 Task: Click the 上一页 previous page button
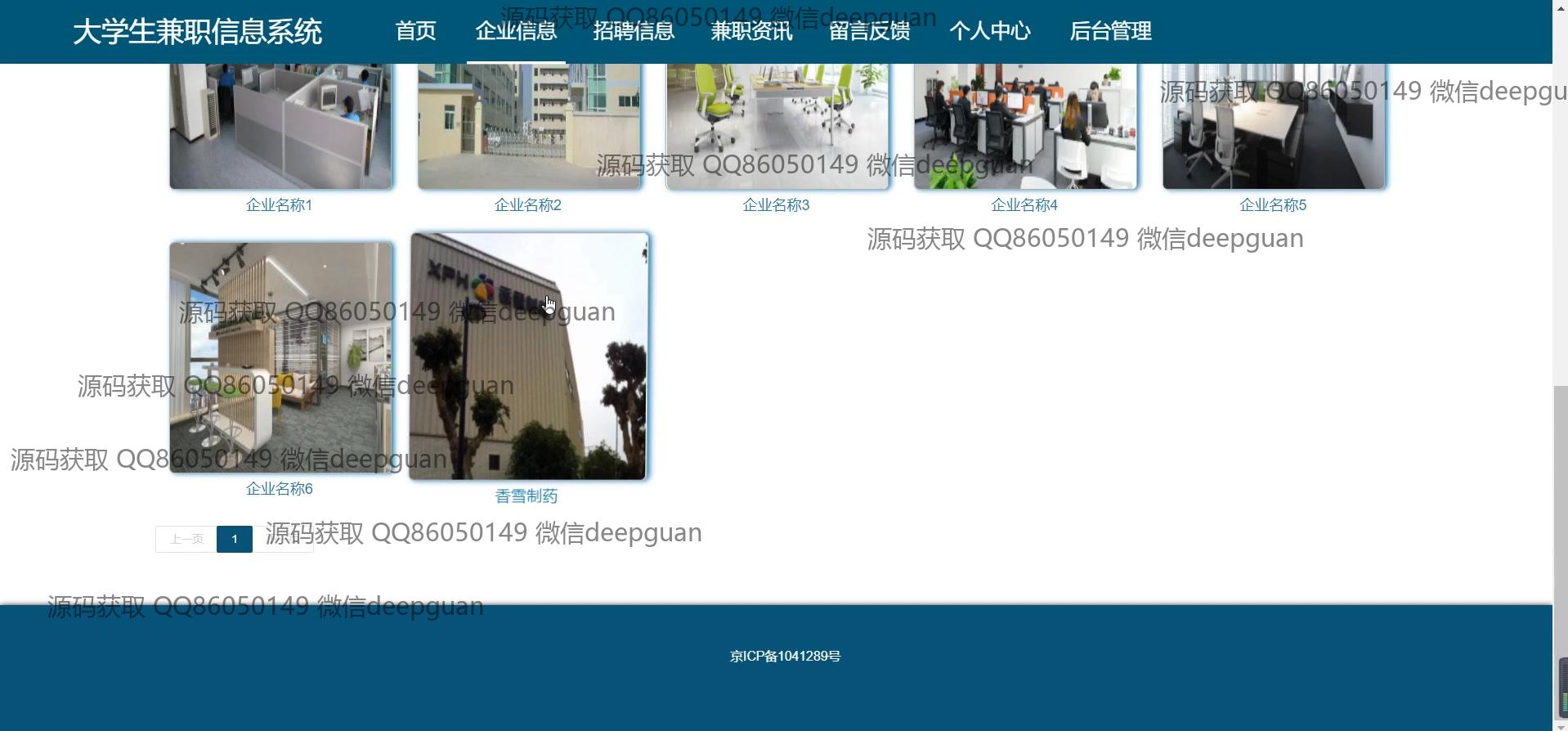tap(186, 539)
